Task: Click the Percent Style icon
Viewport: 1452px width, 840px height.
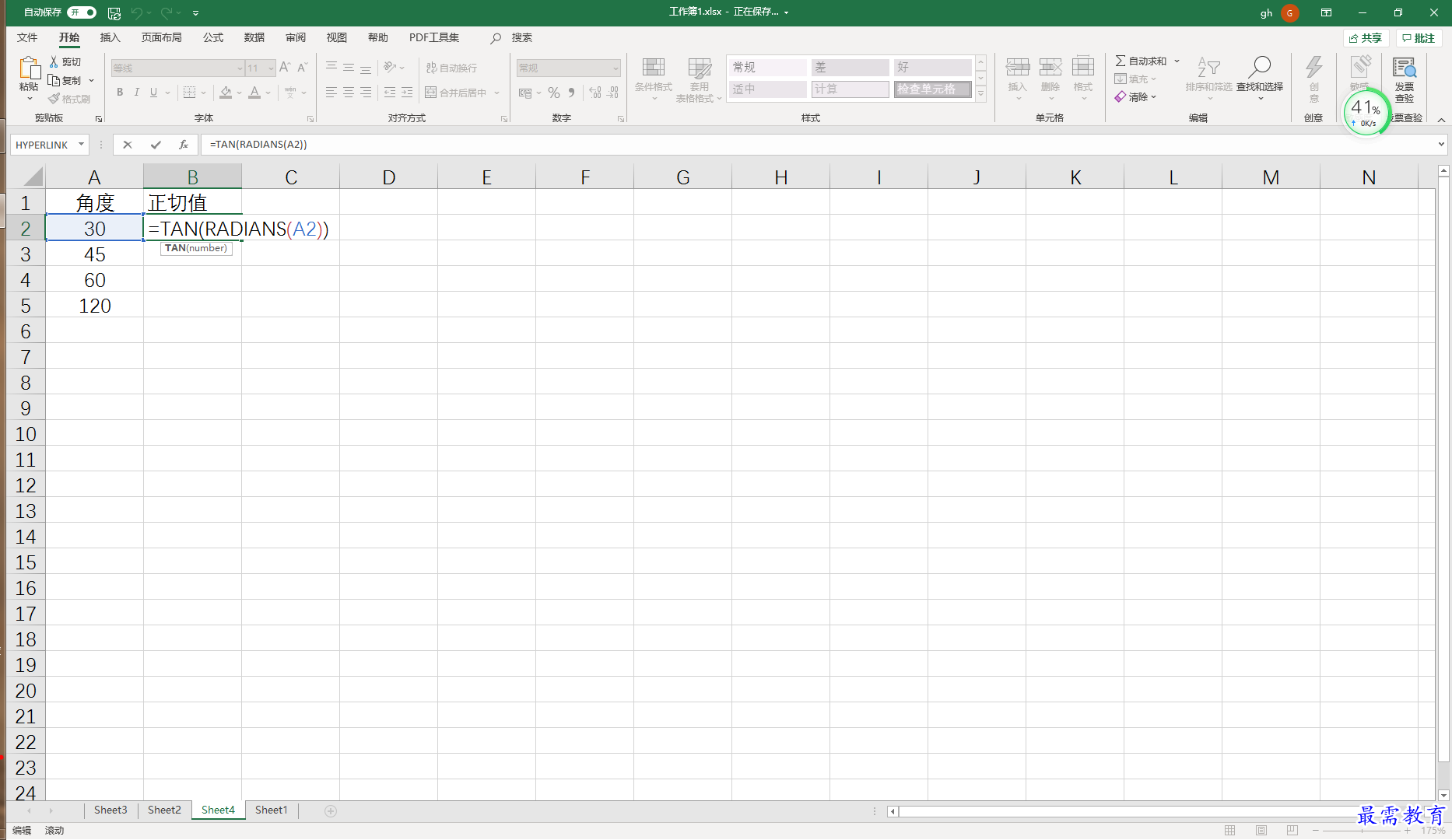Action: pyautogui.click(x=554, y=93)
